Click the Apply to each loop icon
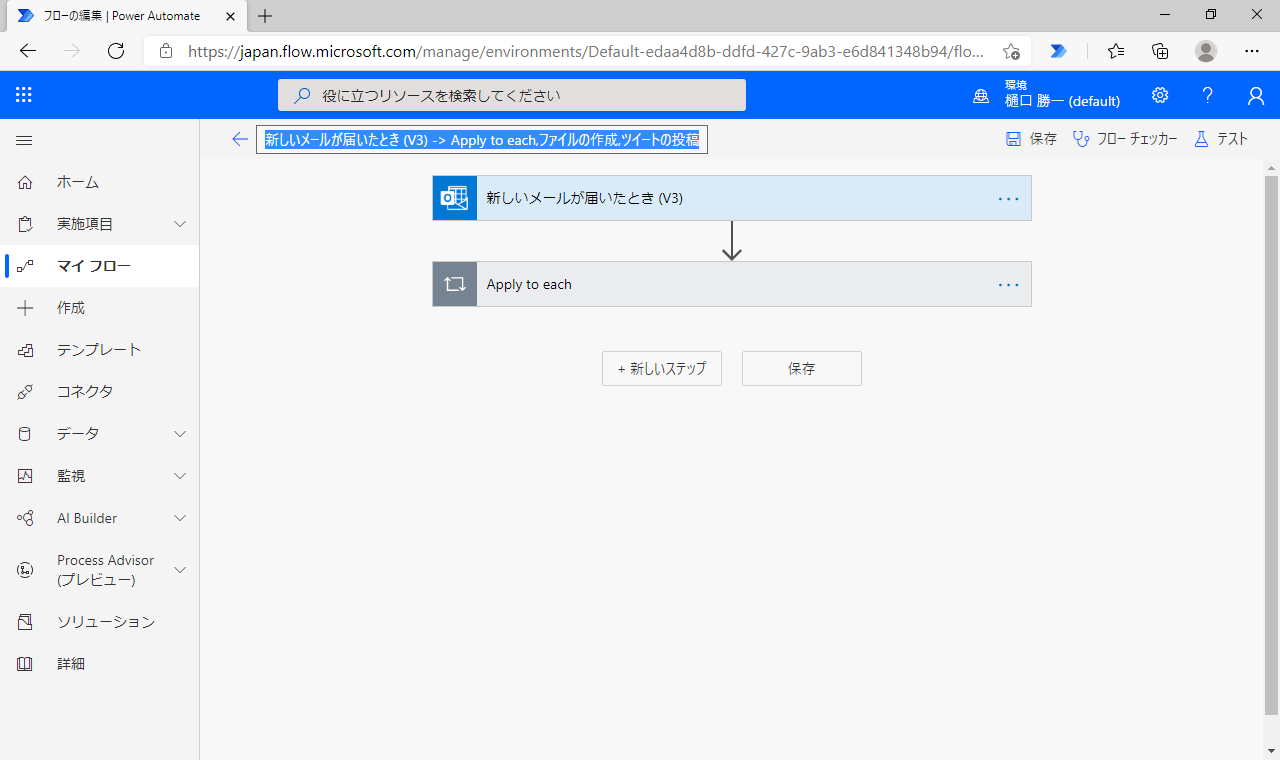This screenshot has width=1280, height=760. tap(455, 284)
